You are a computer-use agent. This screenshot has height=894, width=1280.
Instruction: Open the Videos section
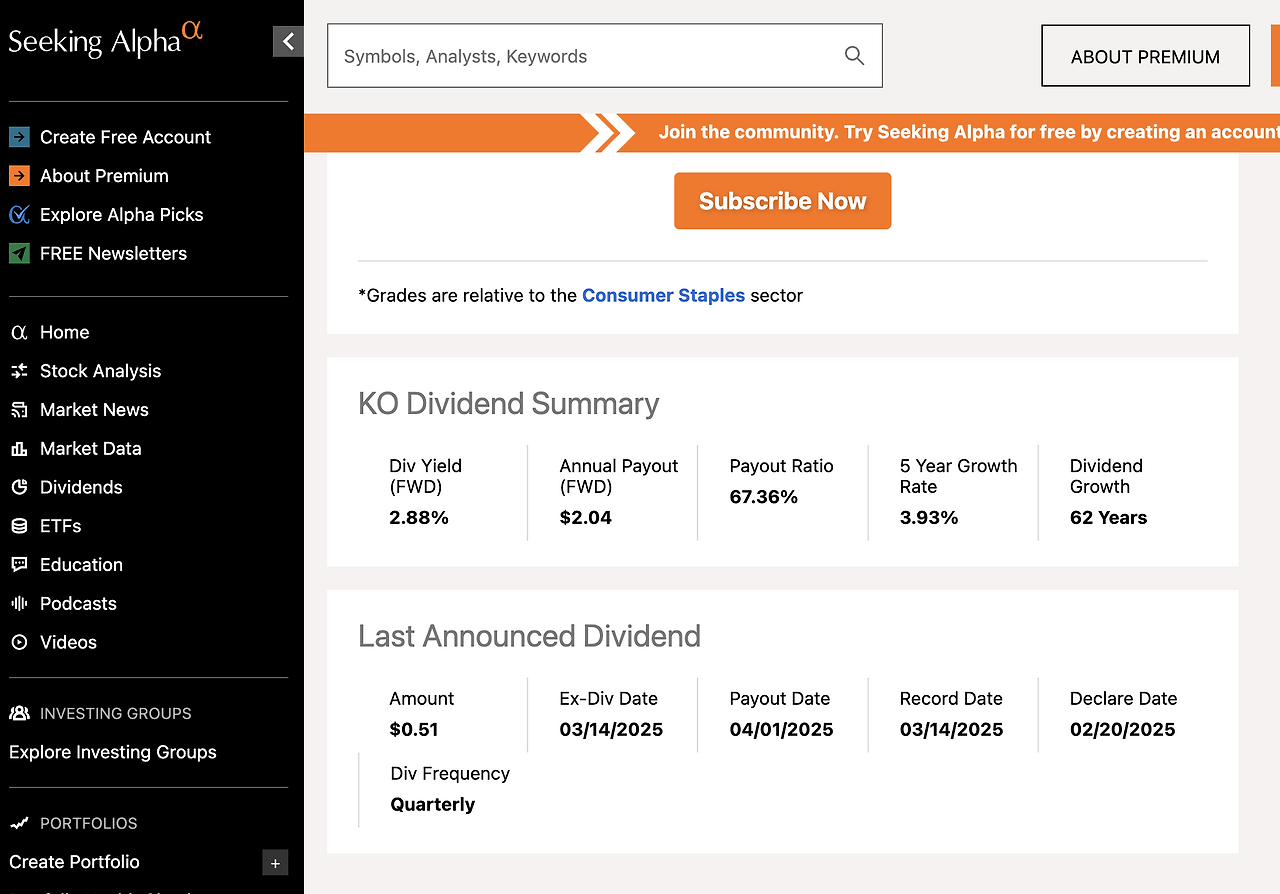click(x=68, y=642)
